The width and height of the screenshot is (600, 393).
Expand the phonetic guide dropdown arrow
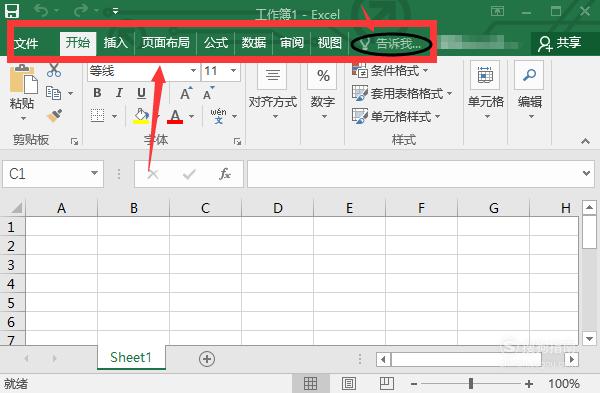235,116
